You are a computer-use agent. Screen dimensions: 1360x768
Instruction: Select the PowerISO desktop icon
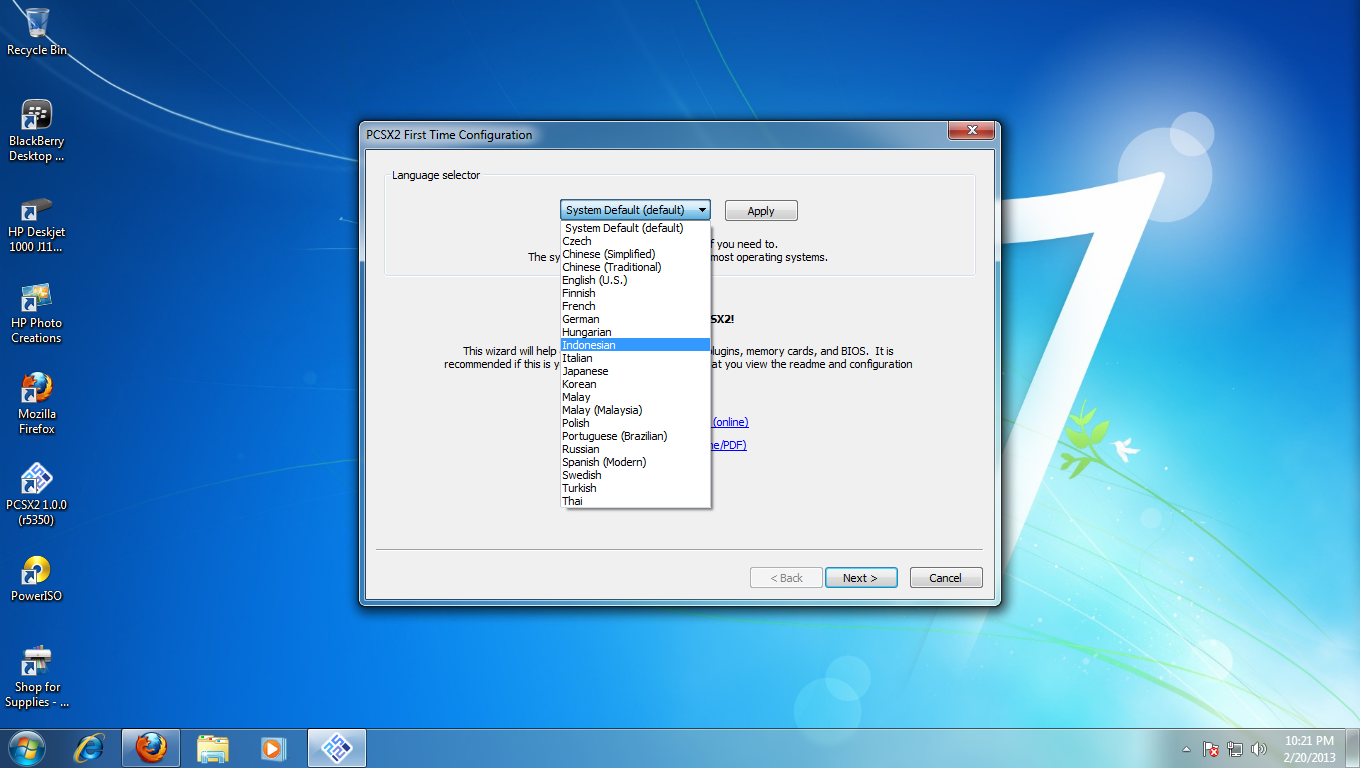[x=37, y=579]
